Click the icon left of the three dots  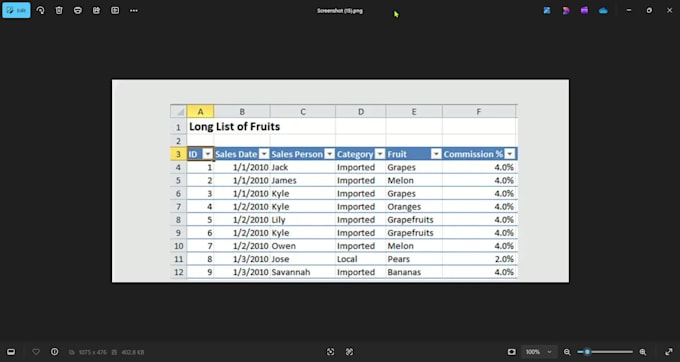115,10
